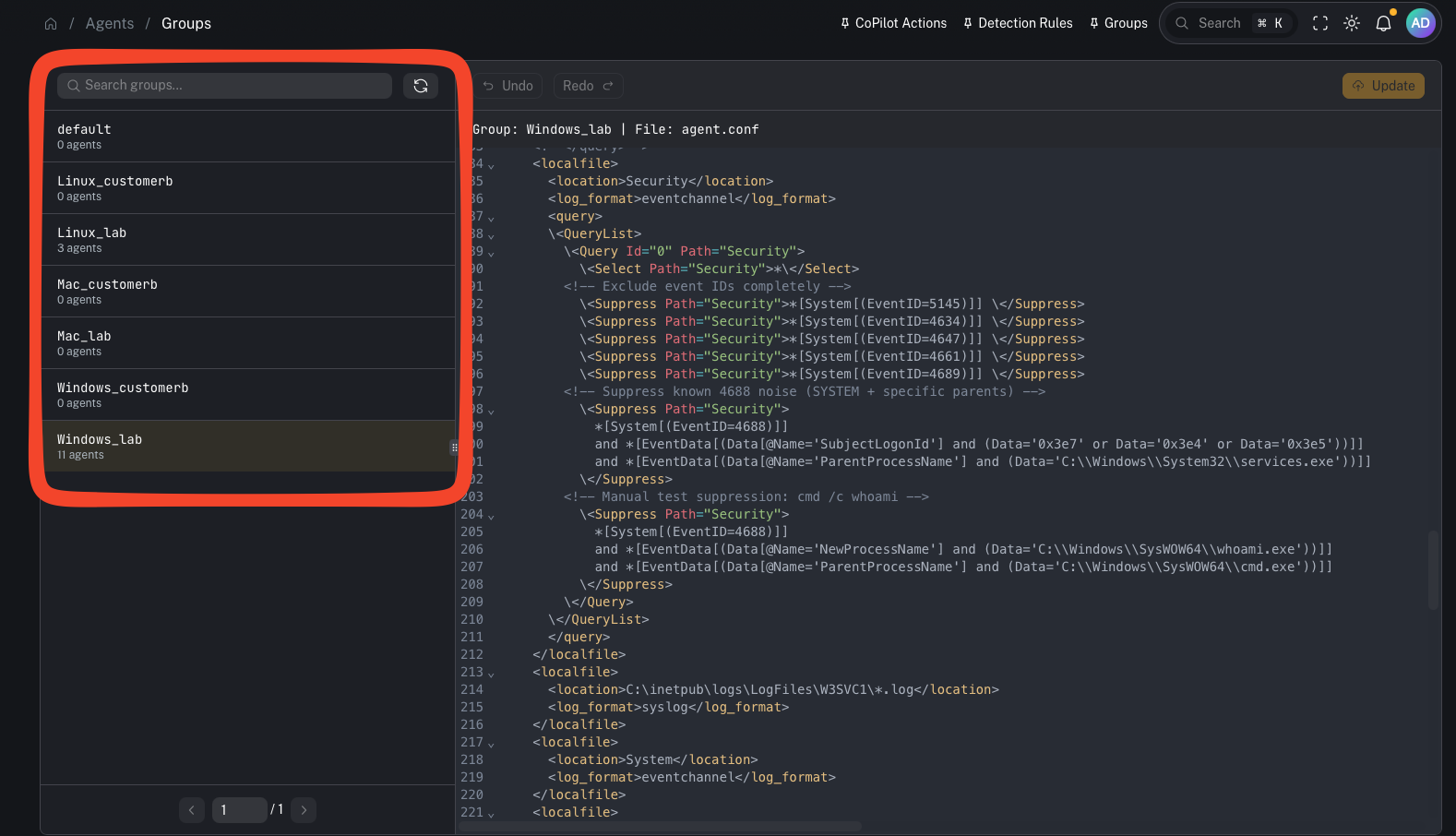
Task: Click the editor horizontal scrollbar
Action: (661, 826)
